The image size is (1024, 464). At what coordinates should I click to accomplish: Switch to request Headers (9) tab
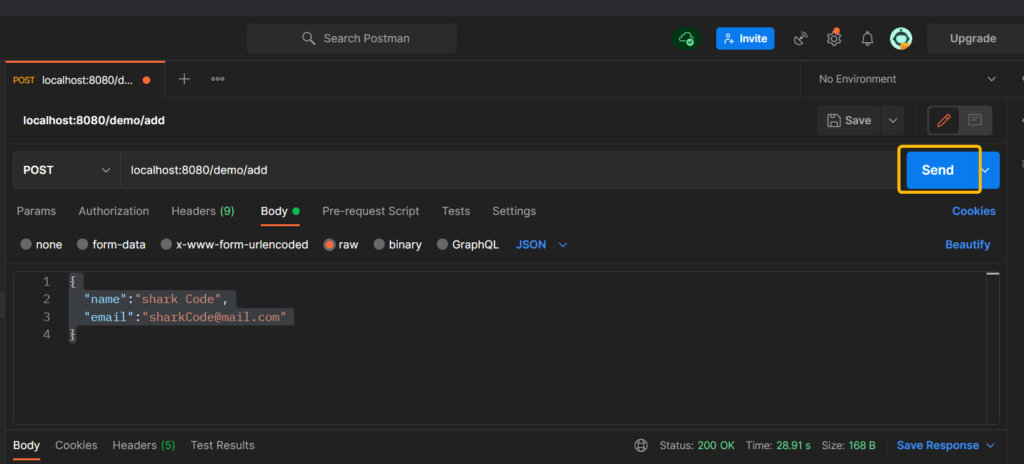202,211
